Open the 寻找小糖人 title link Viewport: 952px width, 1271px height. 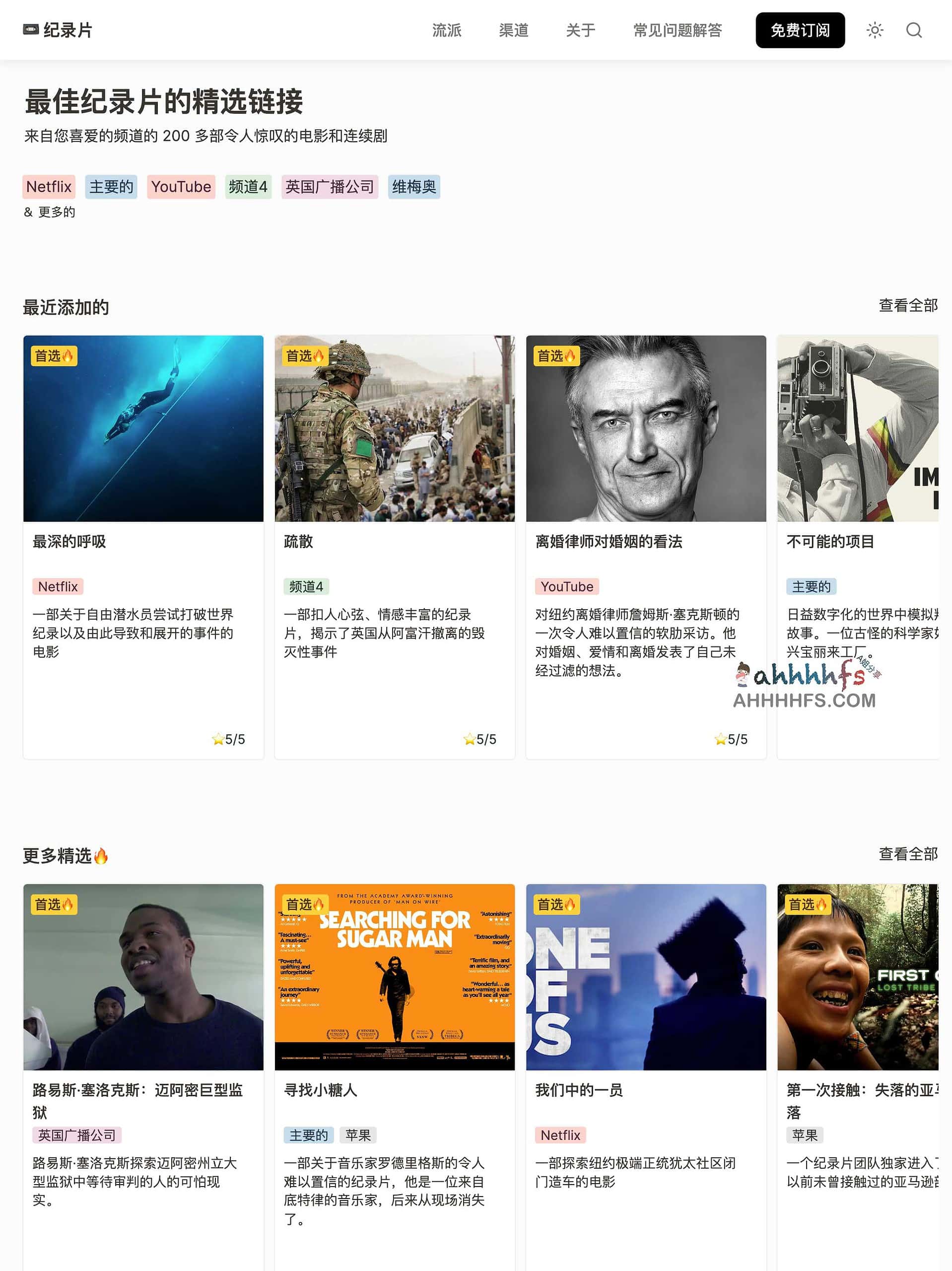click(321, 1090)
